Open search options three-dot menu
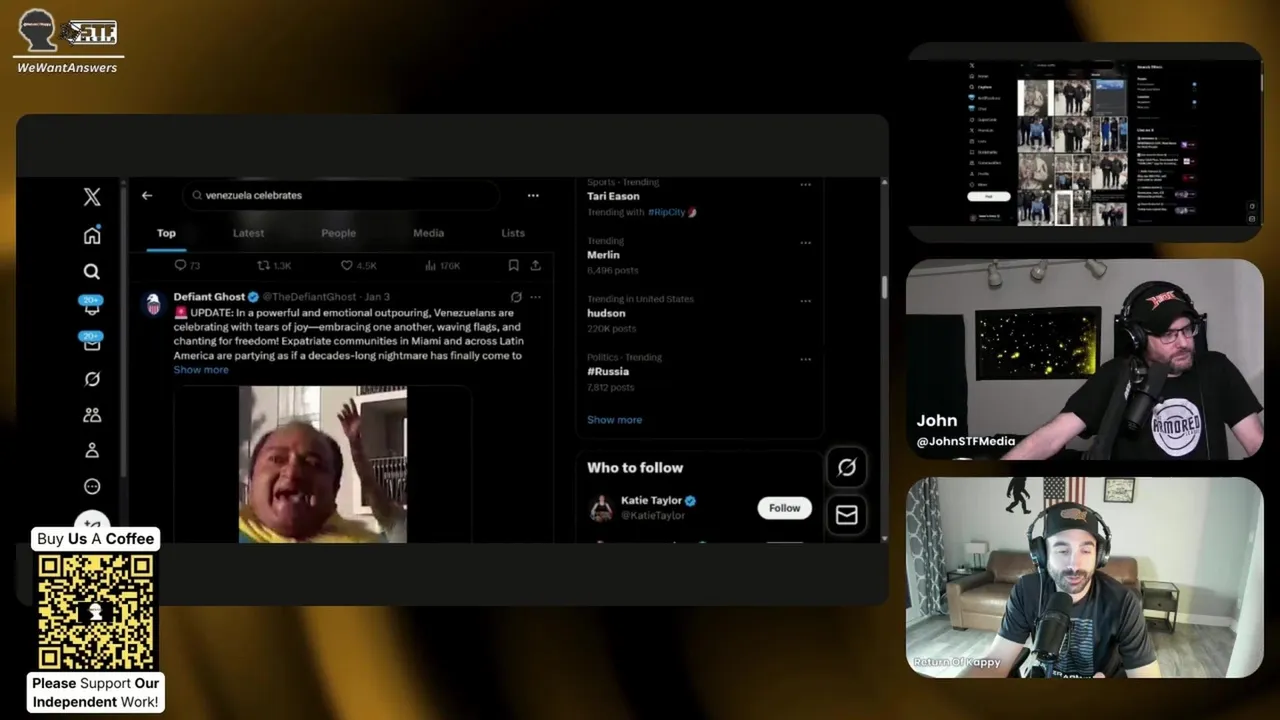1280x720 pixels. [x=533, y=196]
